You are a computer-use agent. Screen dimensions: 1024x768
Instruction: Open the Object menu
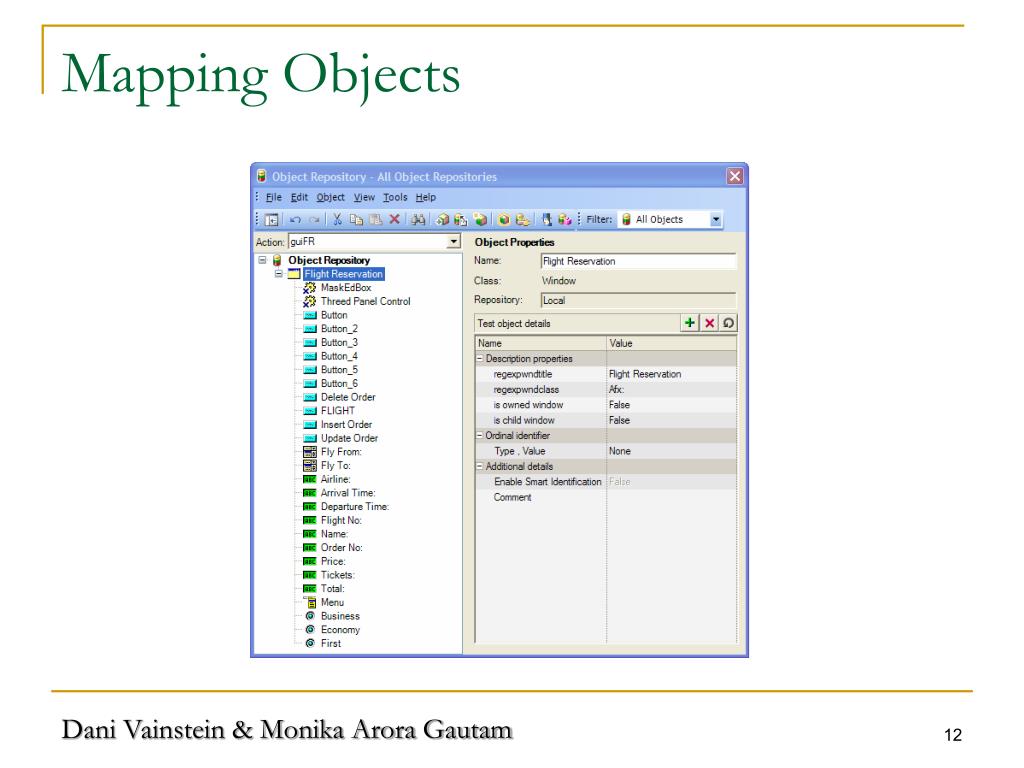coord(330,198)
